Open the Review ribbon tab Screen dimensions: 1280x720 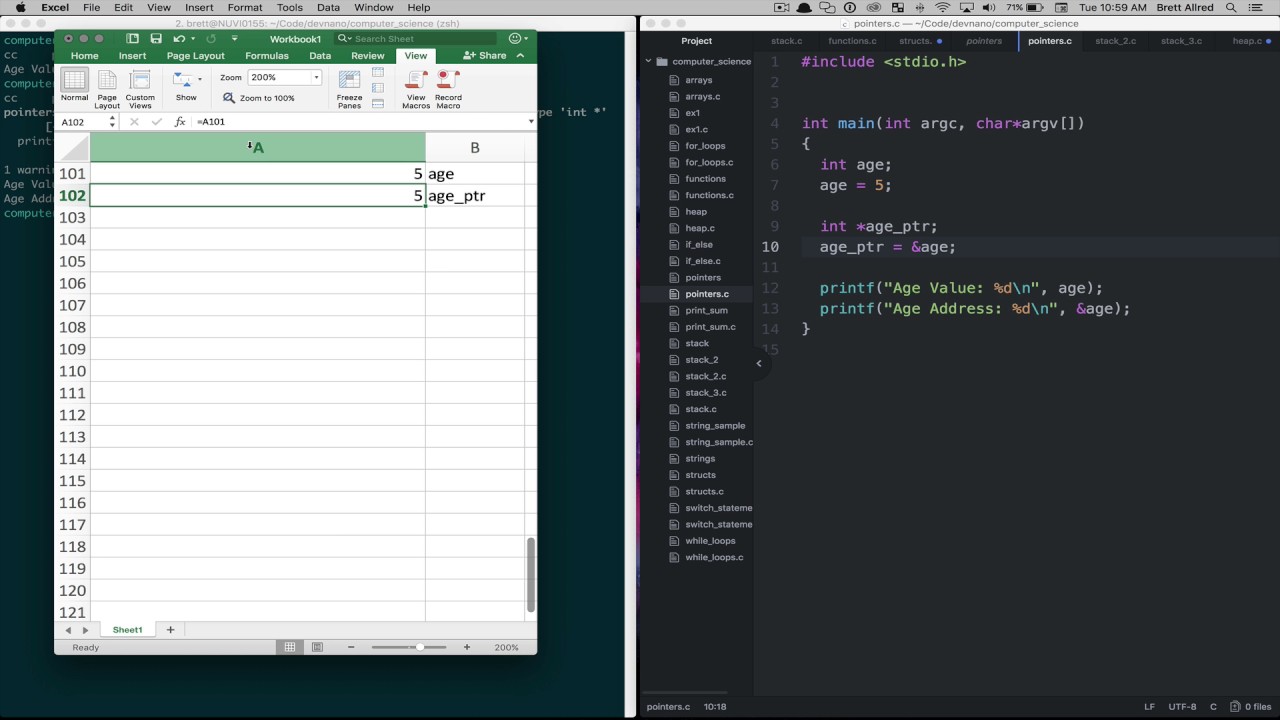click(x=367, y=56)
